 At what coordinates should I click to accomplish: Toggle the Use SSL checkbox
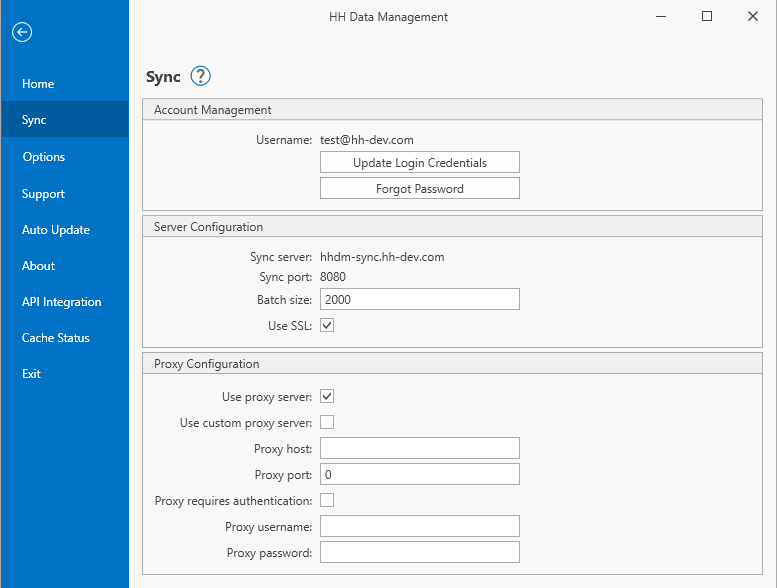point(327,325)
